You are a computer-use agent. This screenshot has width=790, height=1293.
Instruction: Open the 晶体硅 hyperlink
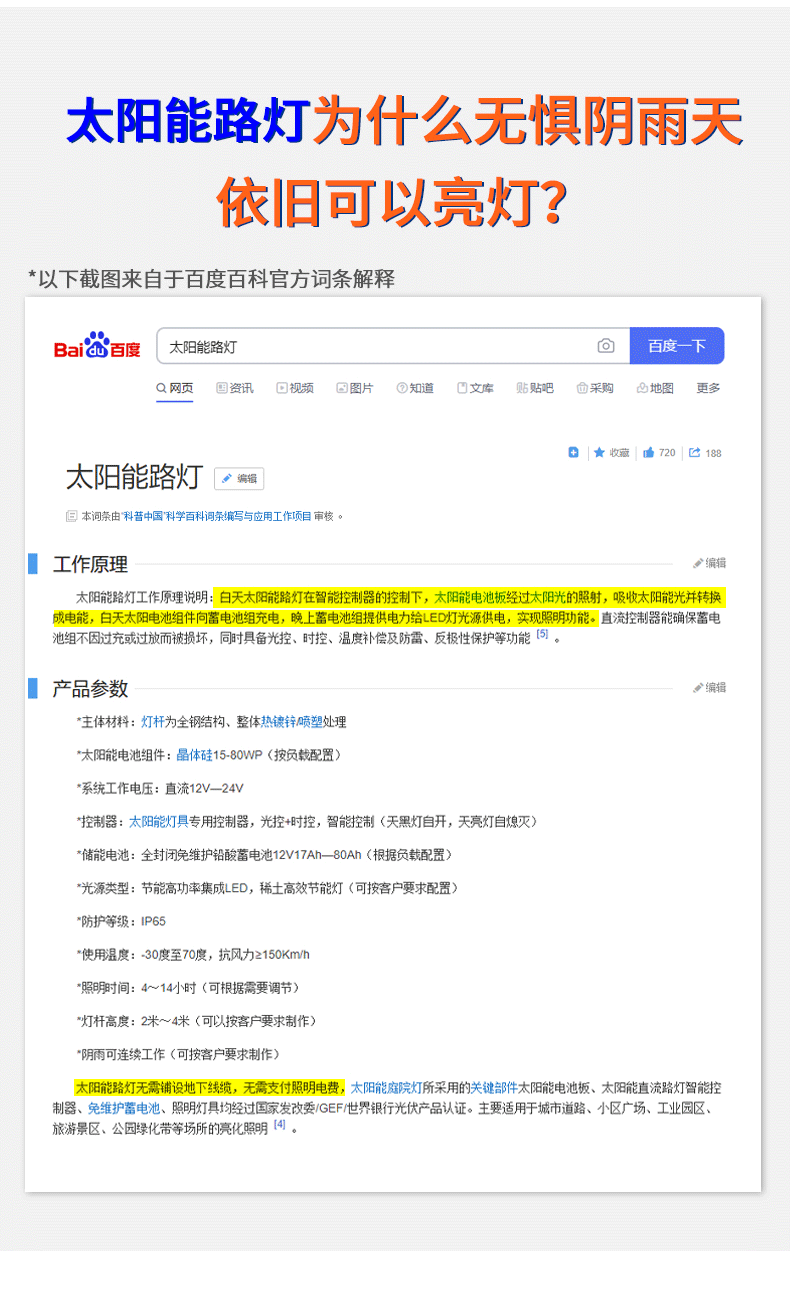coord(195,755)
